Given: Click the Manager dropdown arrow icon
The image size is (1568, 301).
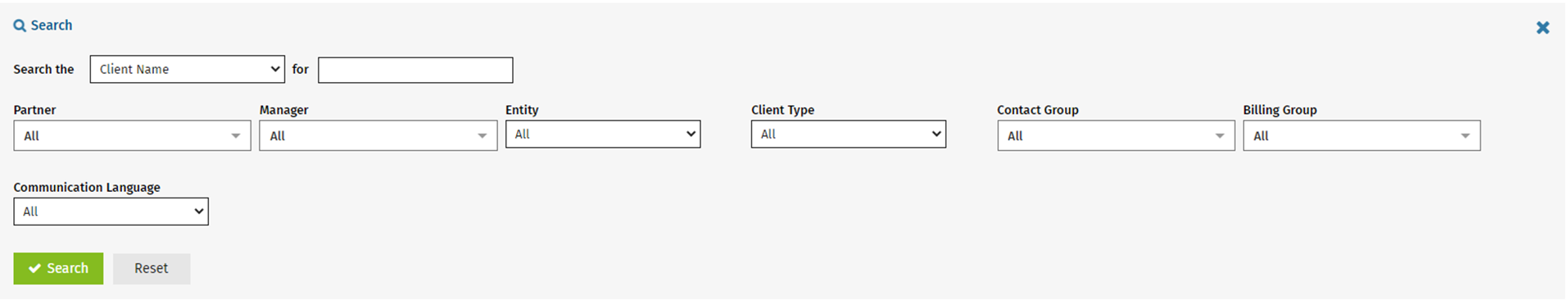Looking at the screenshot, I should tap(483, 136).
